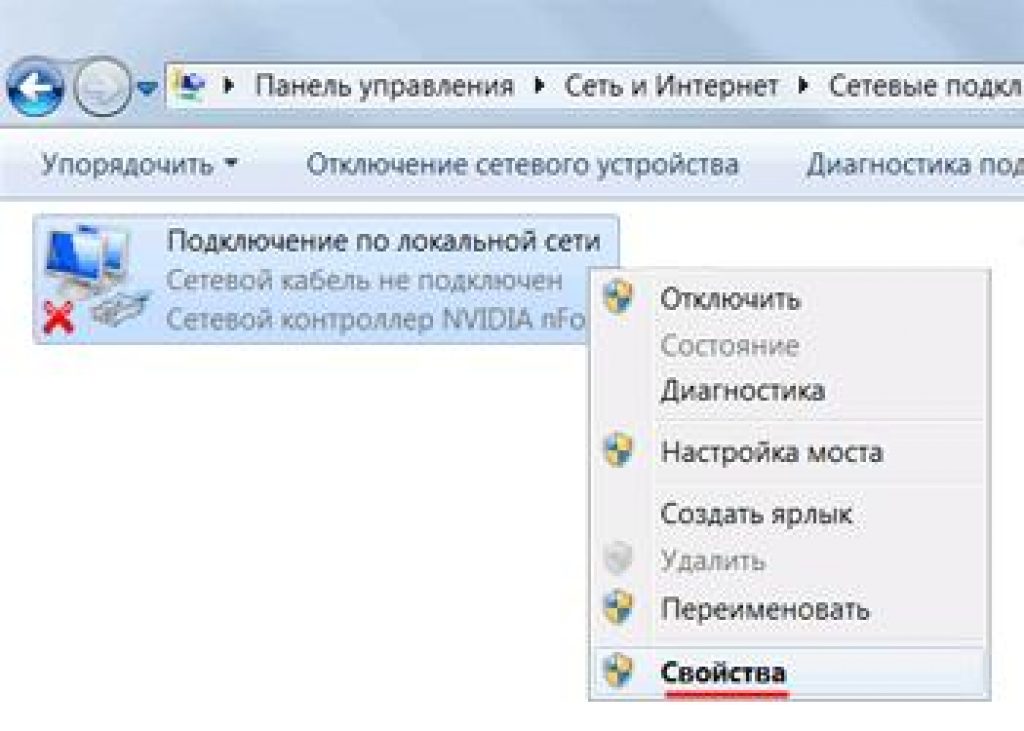Screen dimensions: 1024x731
Task: Expand the arrow before Панель управления
Action: (229, 87)
